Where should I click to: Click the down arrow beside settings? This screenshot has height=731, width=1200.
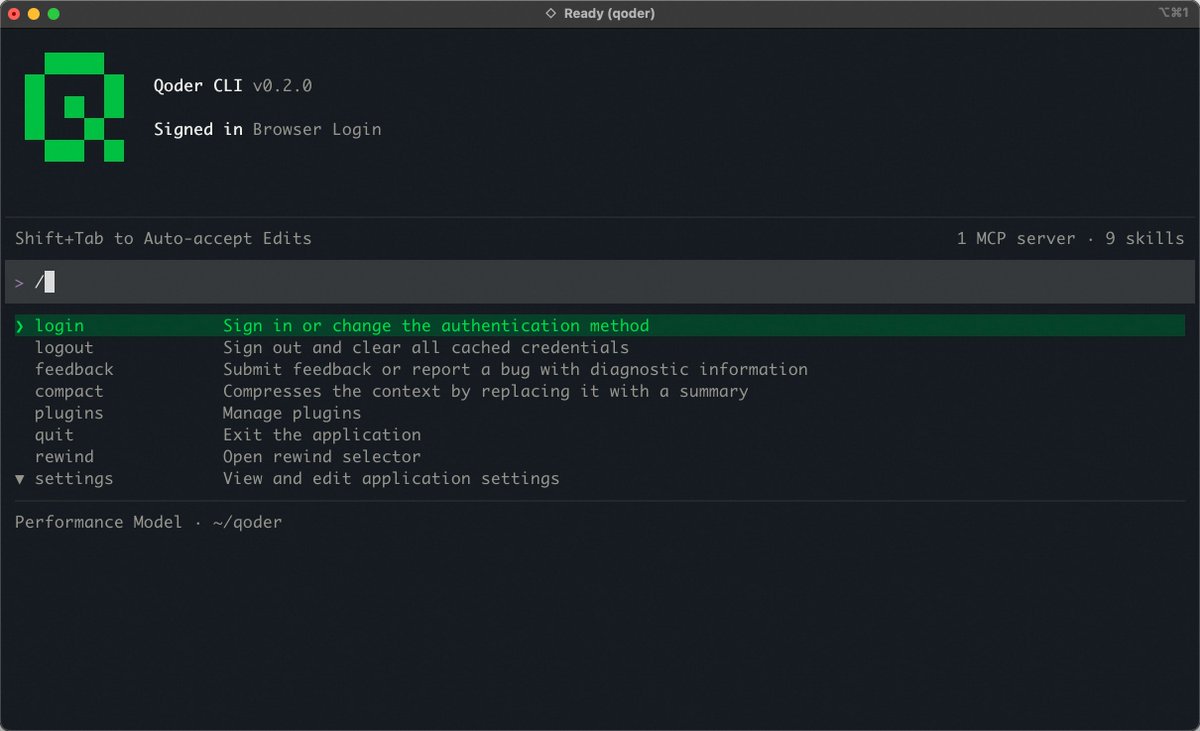(20, 479)
